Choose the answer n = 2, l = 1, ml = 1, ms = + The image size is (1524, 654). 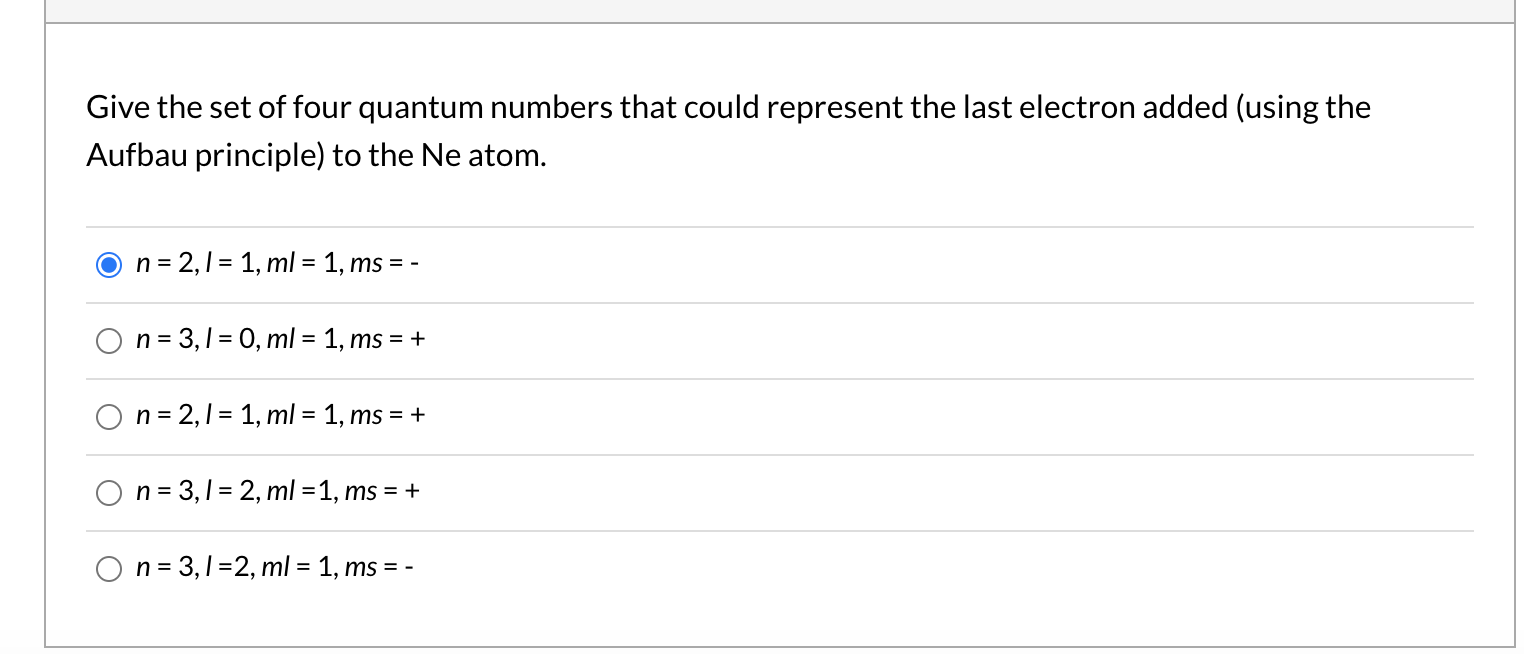pyautogui.click(x=109, y=416)
